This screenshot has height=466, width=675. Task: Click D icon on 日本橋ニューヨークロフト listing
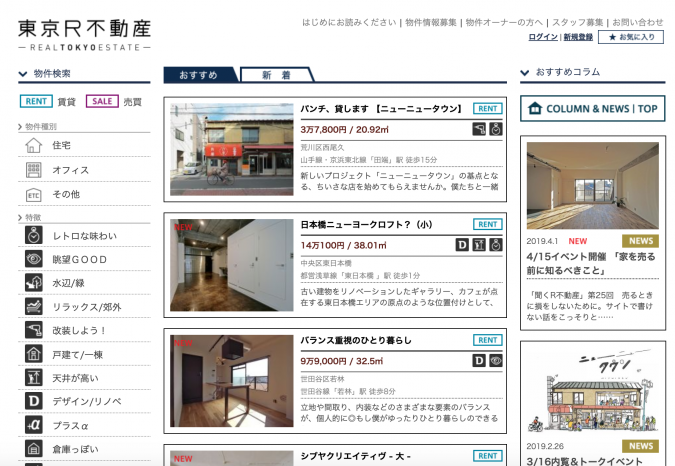pyautogui.click(x=462, y=245)
